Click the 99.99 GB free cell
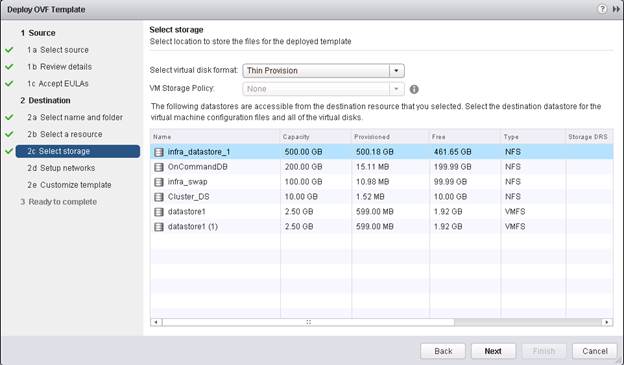 450,182
